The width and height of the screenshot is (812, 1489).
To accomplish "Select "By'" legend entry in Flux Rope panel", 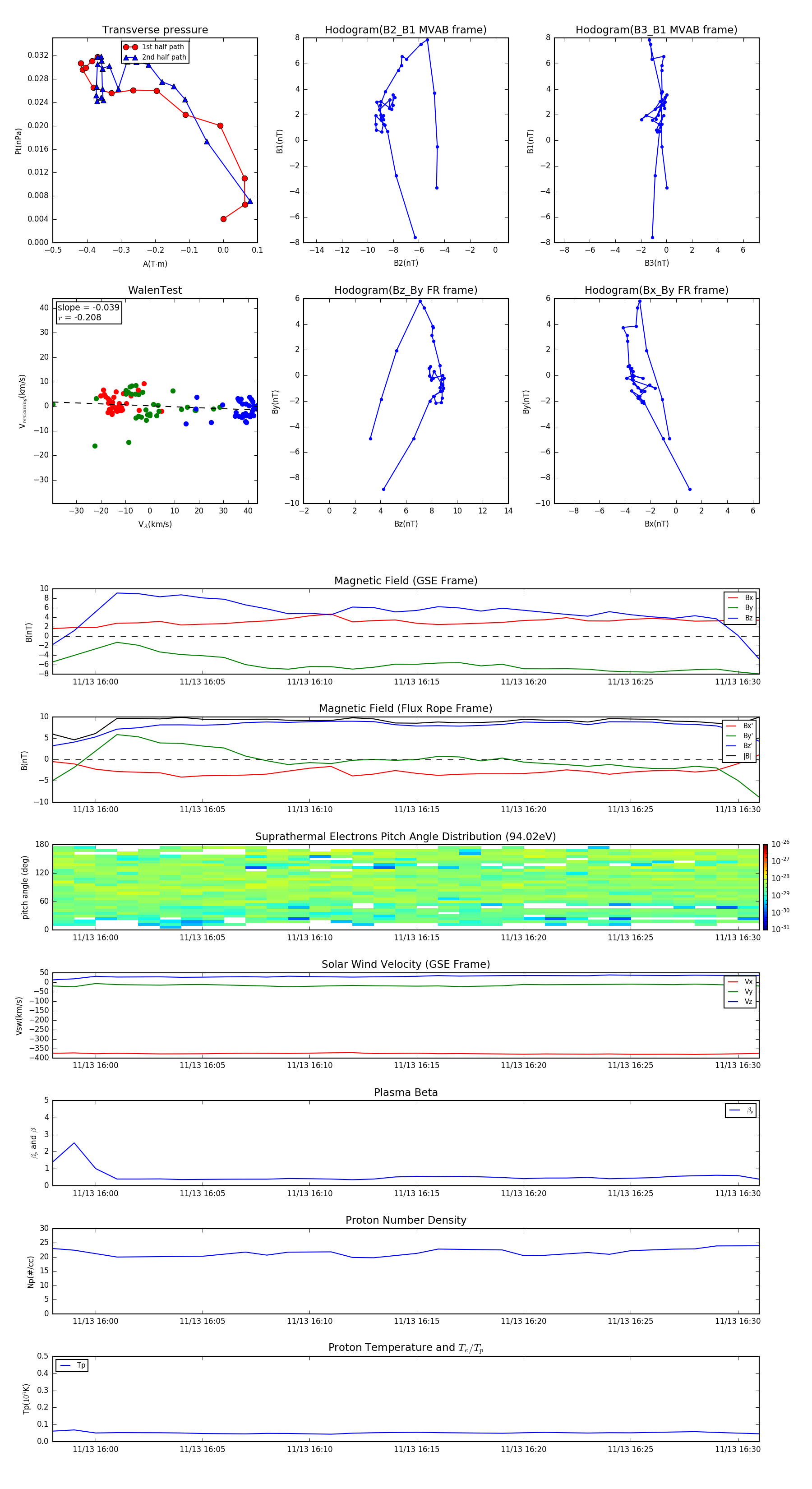I will 740,736.
